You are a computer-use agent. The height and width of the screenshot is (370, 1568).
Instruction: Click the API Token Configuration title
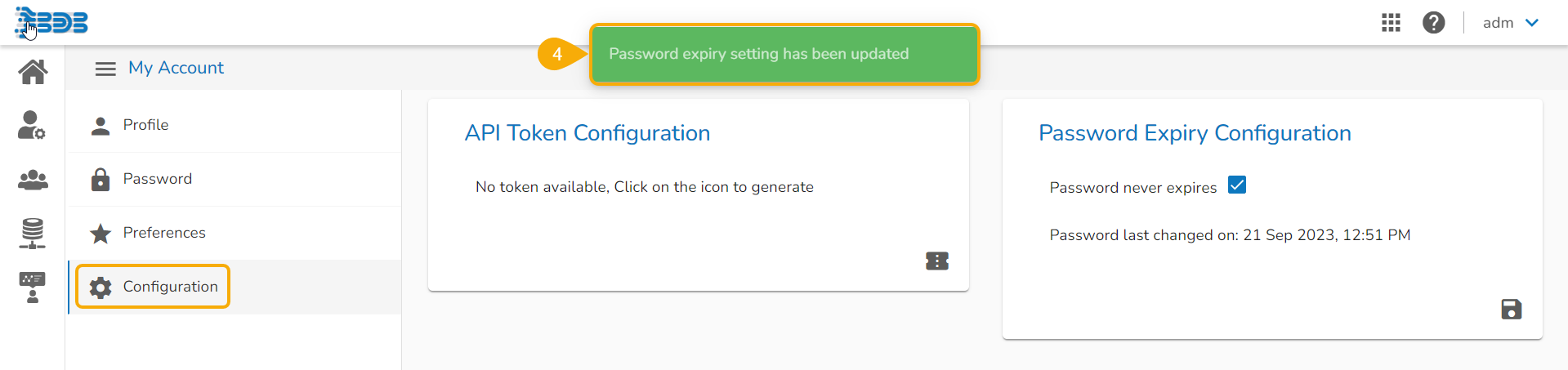point(587,133)
